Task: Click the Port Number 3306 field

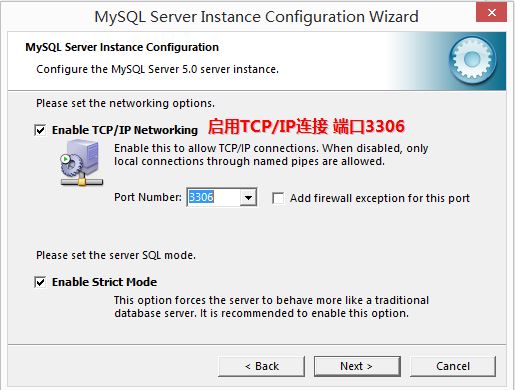Action: tap(214, 197)
